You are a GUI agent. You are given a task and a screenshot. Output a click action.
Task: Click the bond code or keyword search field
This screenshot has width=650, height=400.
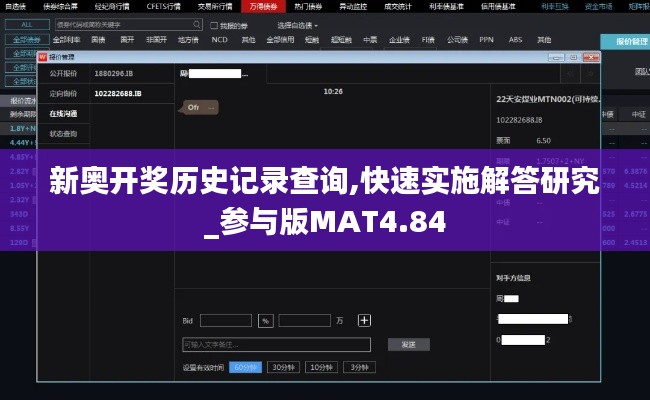pos(129,24)
